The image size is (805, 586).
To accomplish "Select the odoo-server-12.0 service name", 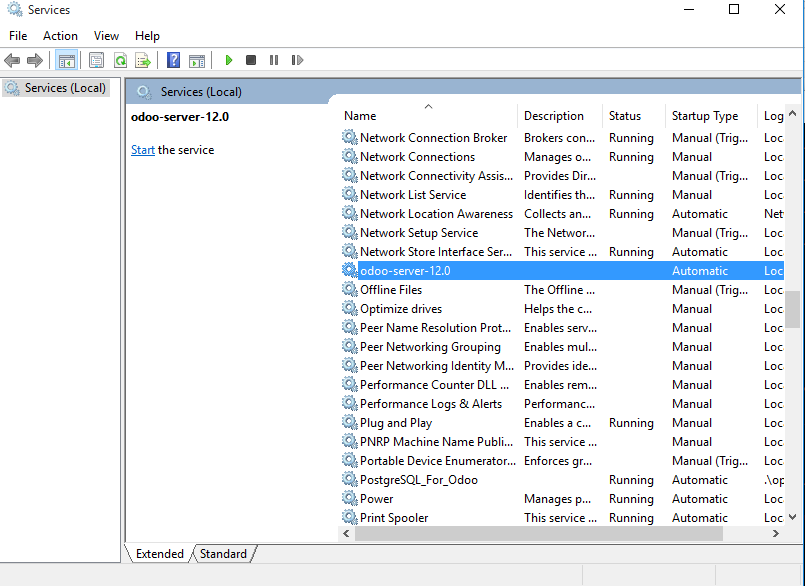I will tap(405, 271).
